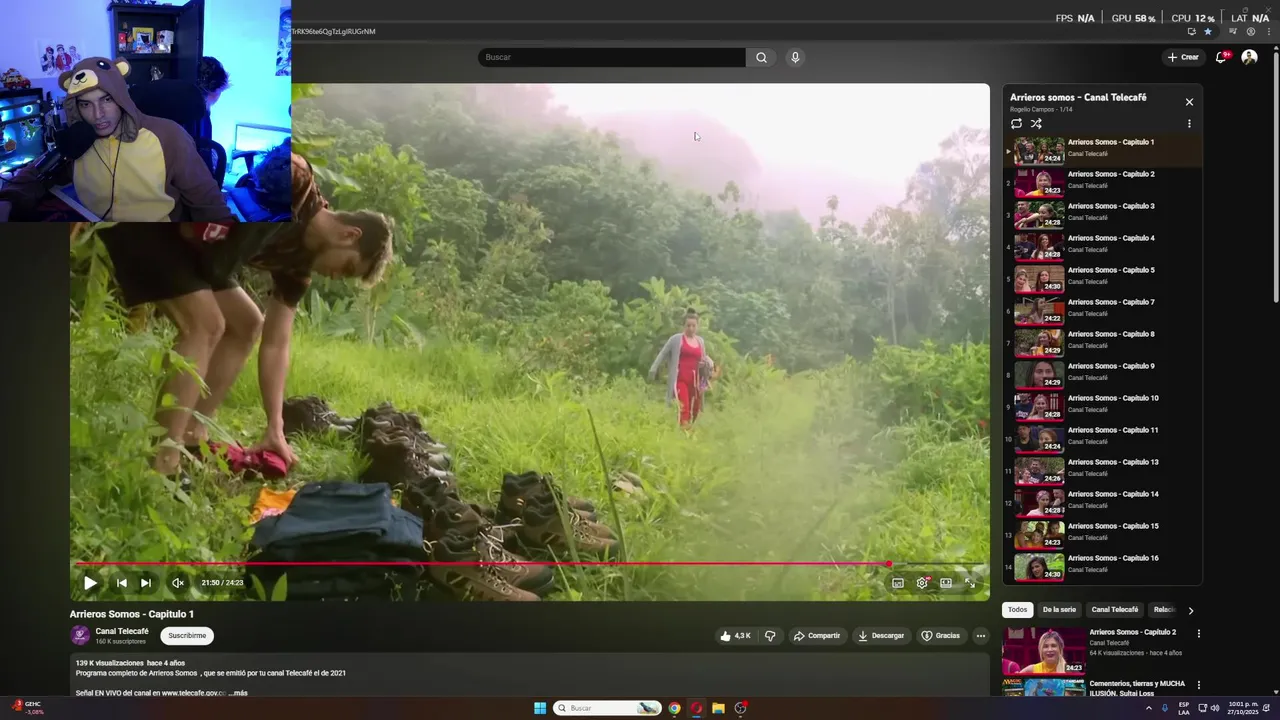Open YouTube notifications bell
Viewport: 1280px width, 720px height.
point(1221,57)
